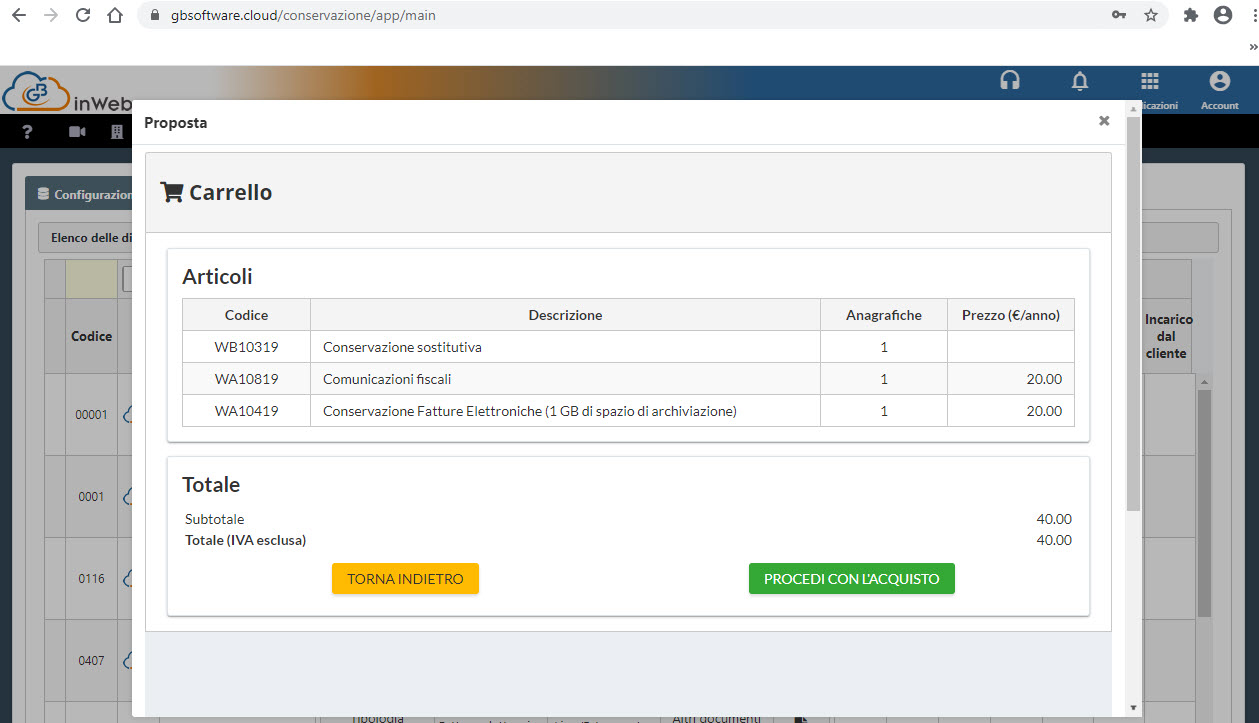1259x723 pixels.
Task: Click the building icon in black toolbar
Action: click(117, 132)
